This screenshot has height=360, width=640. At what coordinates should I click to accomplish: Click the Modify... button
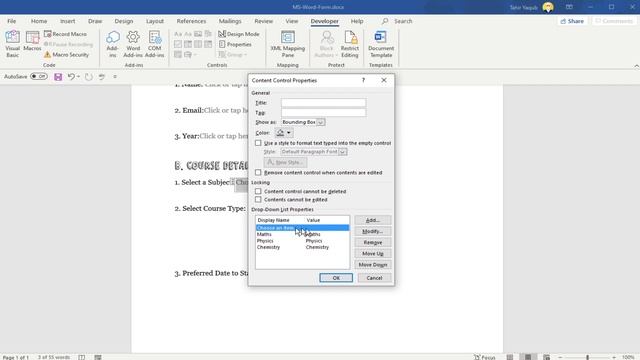[373, 231]
